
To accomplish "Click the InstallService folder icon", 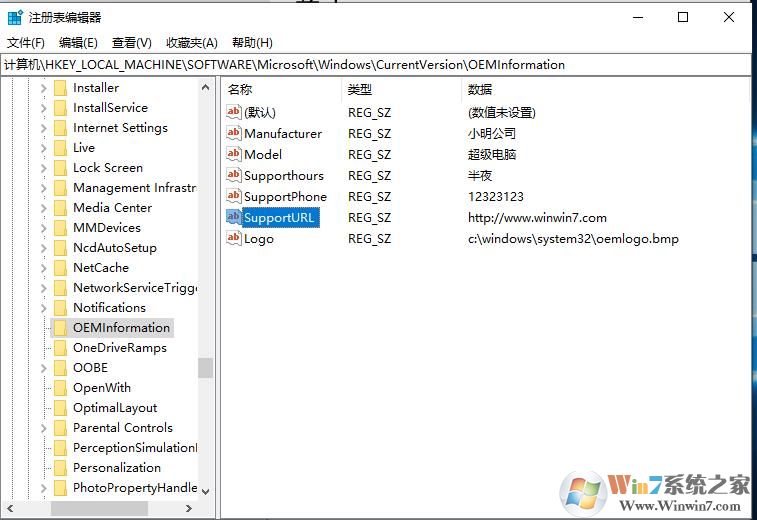I will click(x=61, y=108).
